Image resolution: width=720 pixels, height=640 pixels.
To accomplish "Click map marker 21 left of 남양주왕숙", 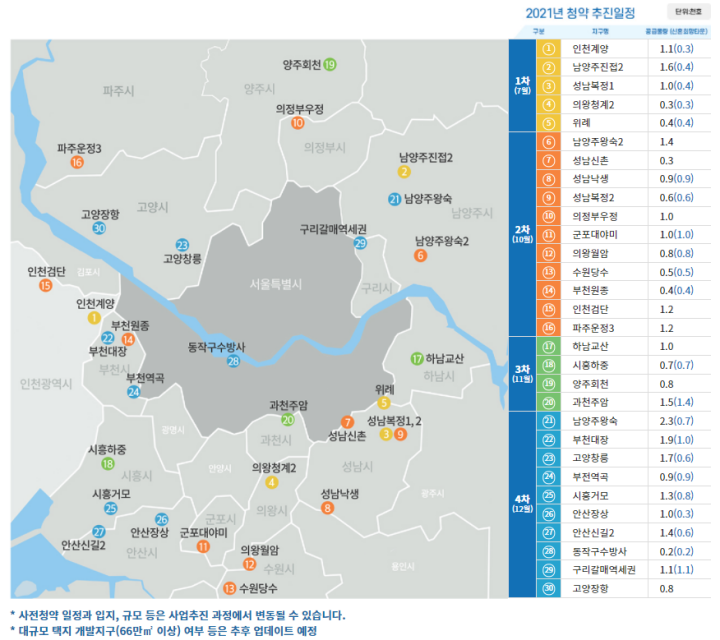I will [x=394, y=199].
